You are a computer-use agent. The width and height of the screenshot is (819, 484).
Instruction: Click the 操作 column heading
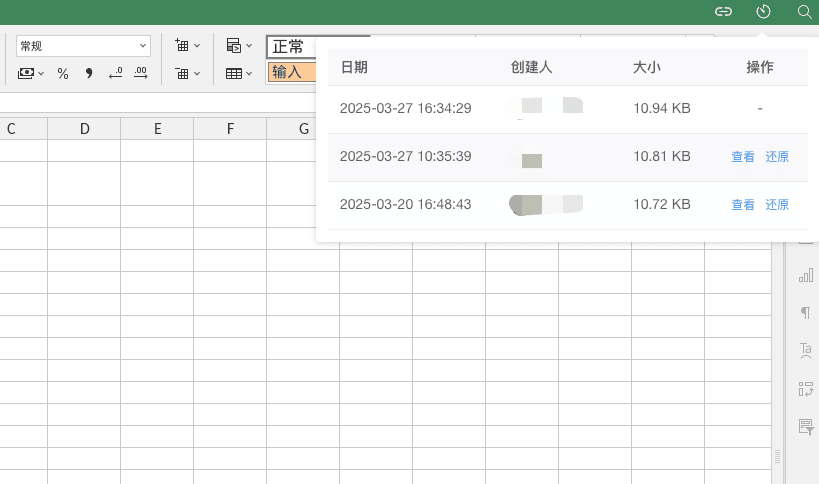(x=760, y=67)
